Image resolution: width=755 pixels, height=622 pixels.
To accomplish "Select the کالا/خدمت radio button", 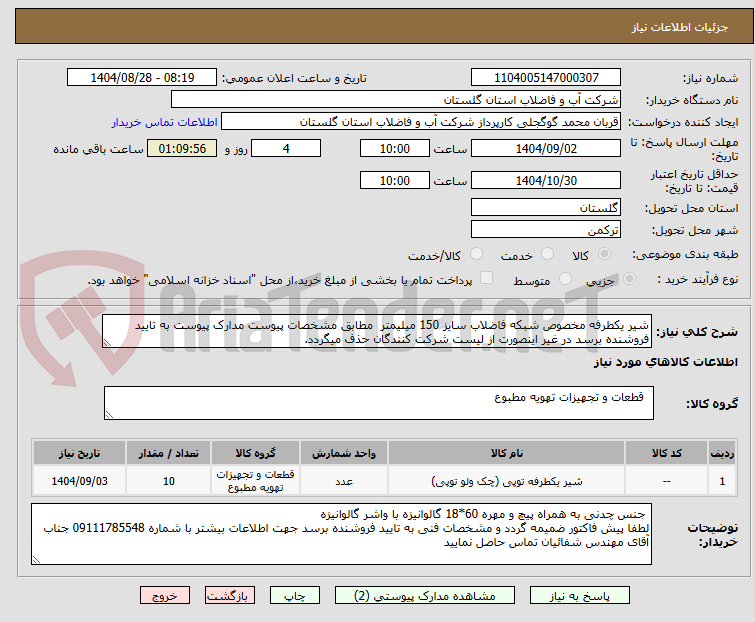I will pos(476,254).
